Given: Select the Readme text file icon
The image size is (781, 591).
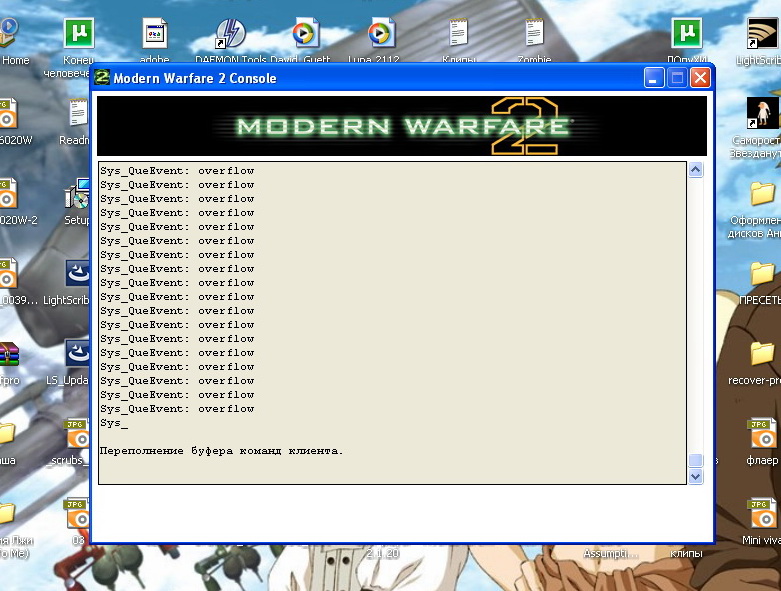Looking at the screenshot, I should point(79,113).
